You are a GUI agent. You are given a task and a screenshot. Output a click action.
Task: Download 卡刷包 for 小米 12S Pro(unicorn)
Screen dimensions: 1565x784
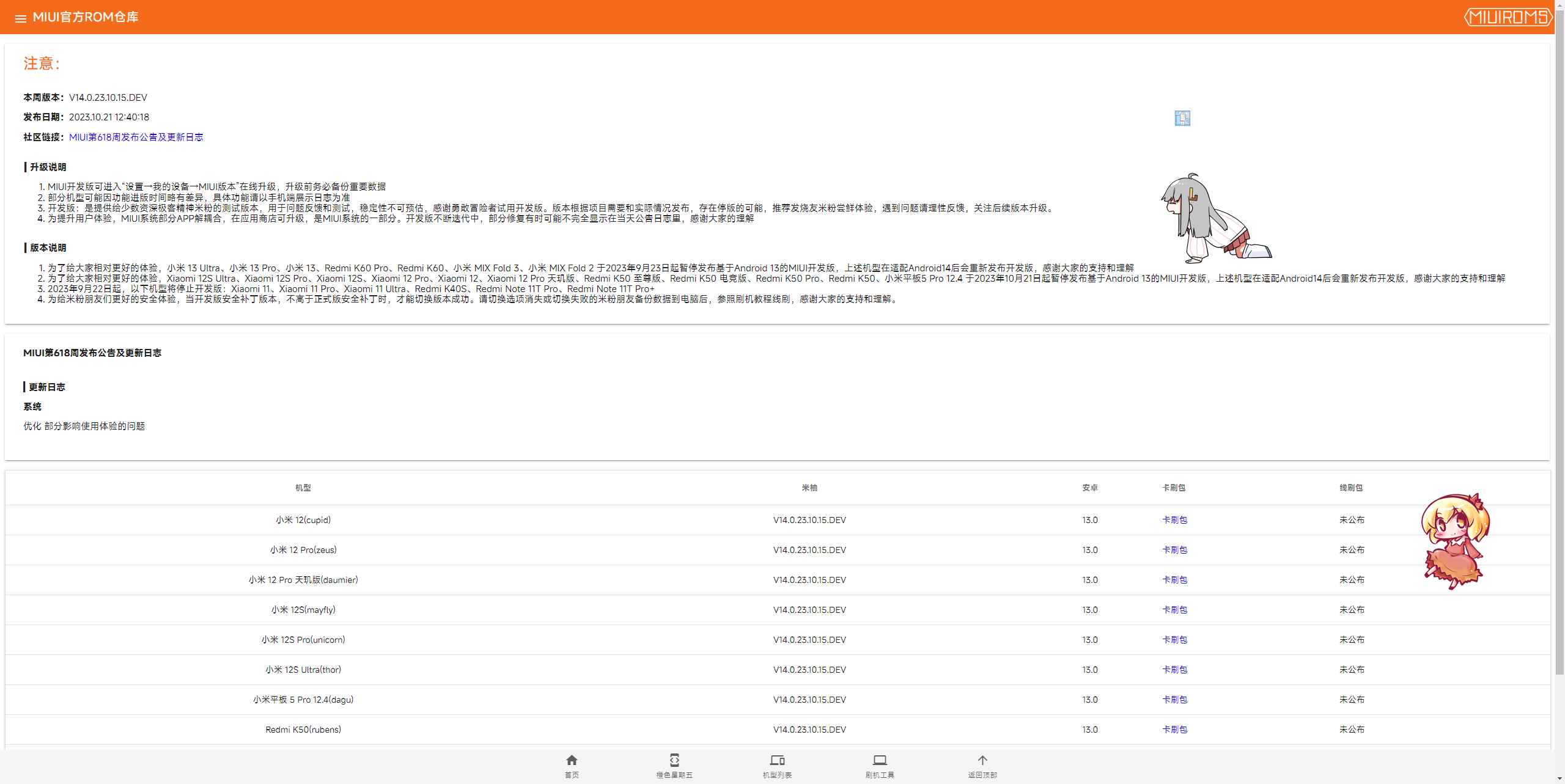(1174, 640)
